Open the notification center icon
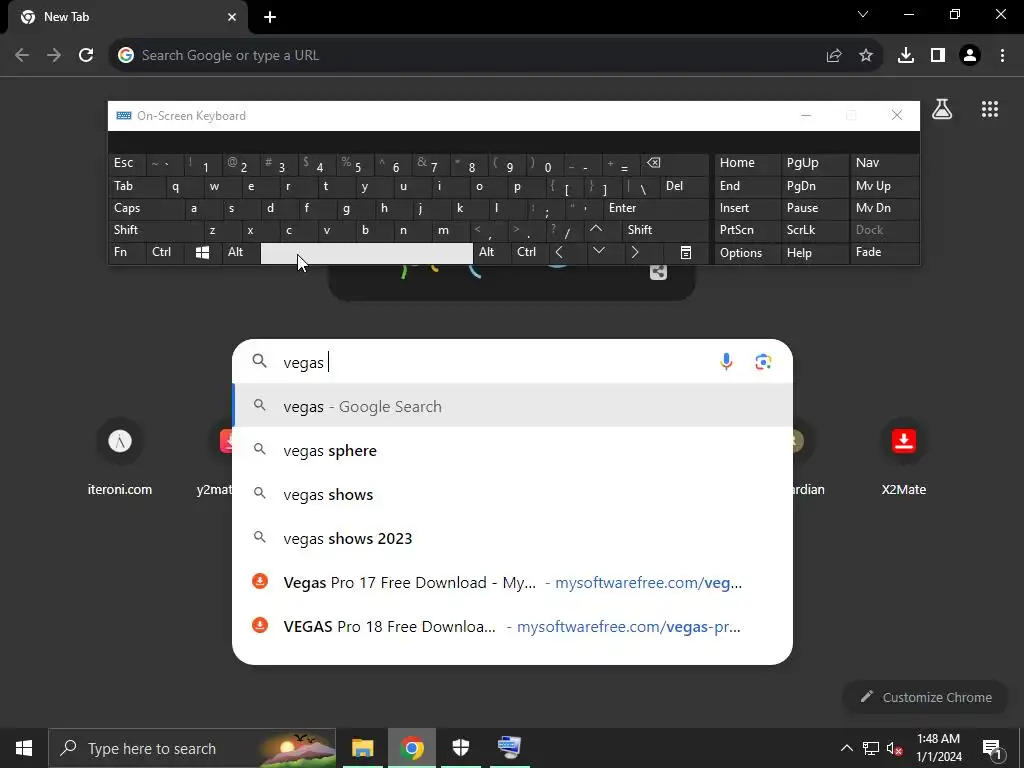The height and width of the screenshot is (768, 1024). click(x=992, y=748)
